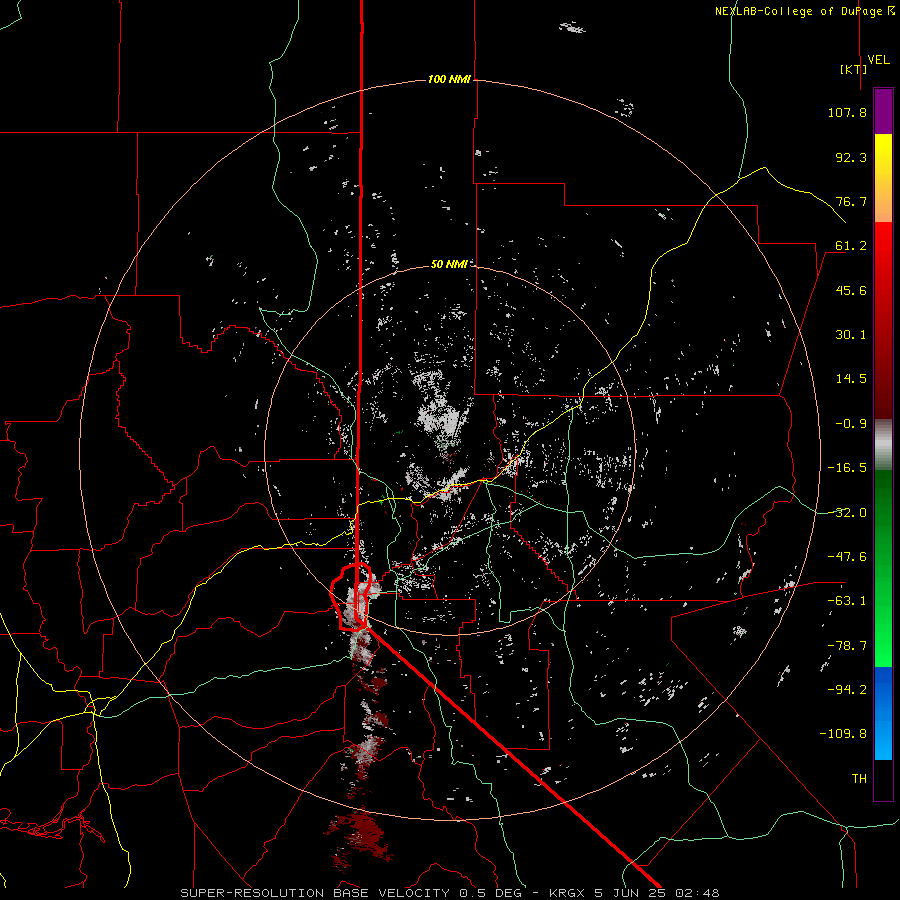Click the gray near-zero color bar segment
This screenshot has height=900, width=900.
click(x=883, y=445)
